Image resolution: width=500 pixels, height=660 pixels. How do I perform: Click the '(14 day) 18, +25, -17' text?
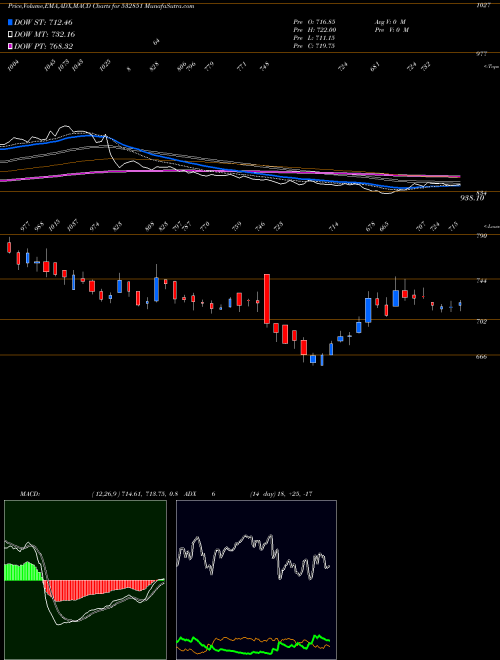pos(281,494)
